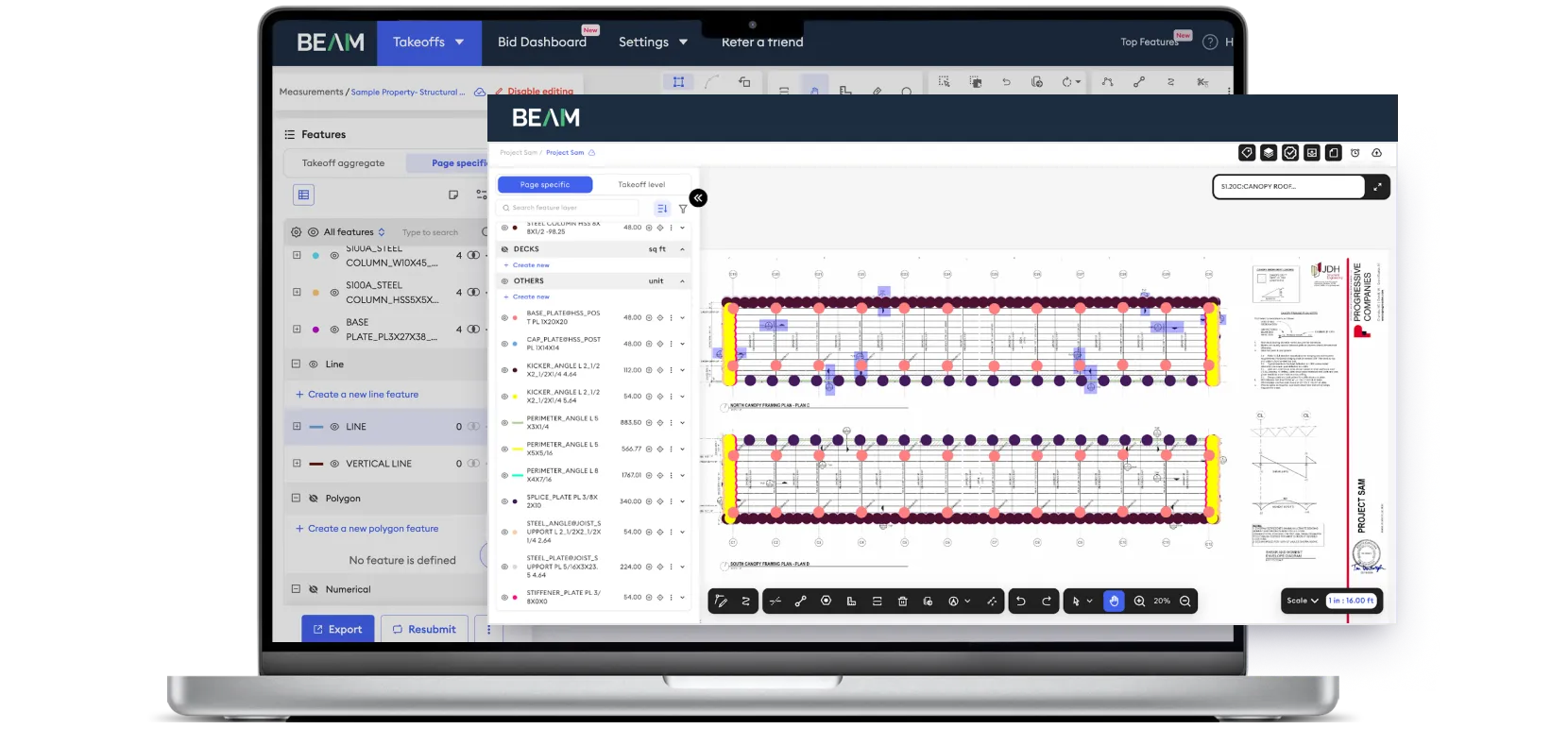Zoom out with the magnifier minus icon

[x=1185, y=602]
